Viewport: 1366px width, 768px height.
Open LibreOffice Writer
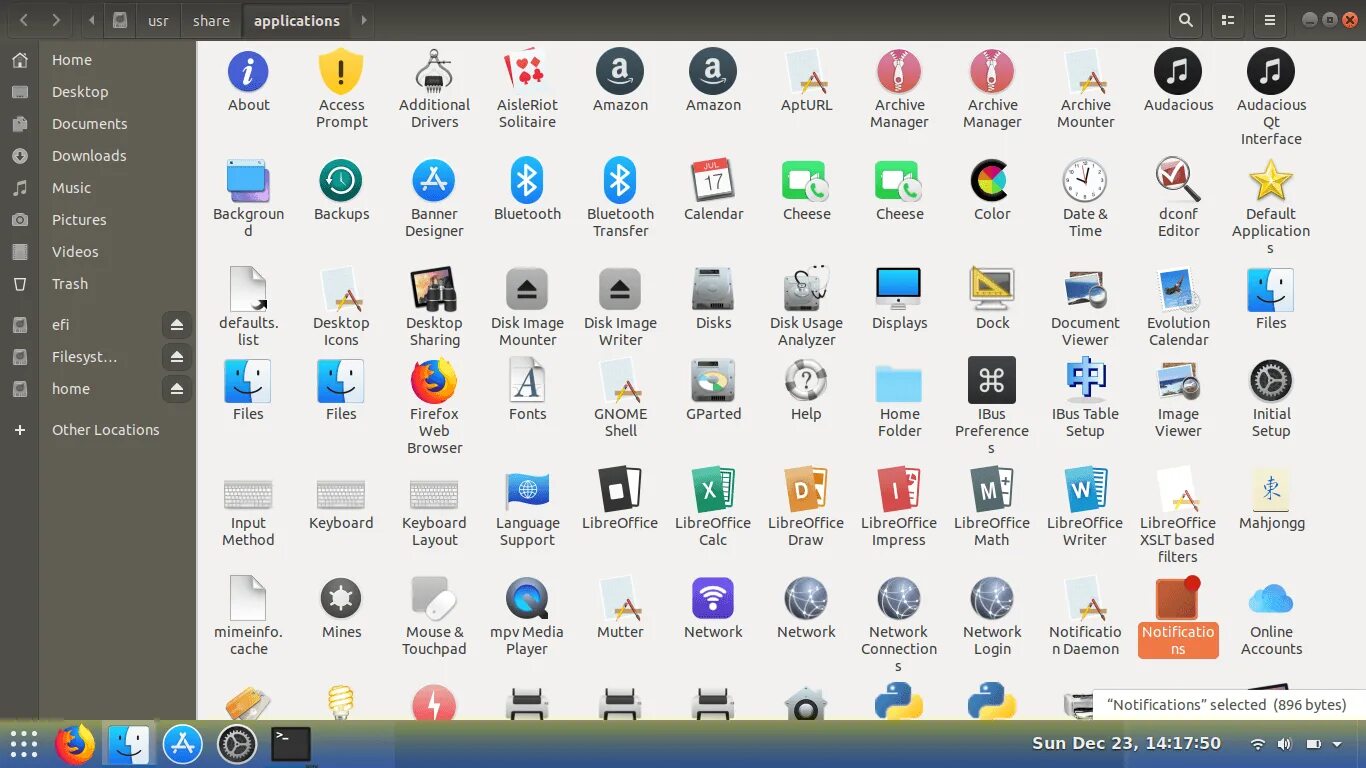coord(1085,490)
